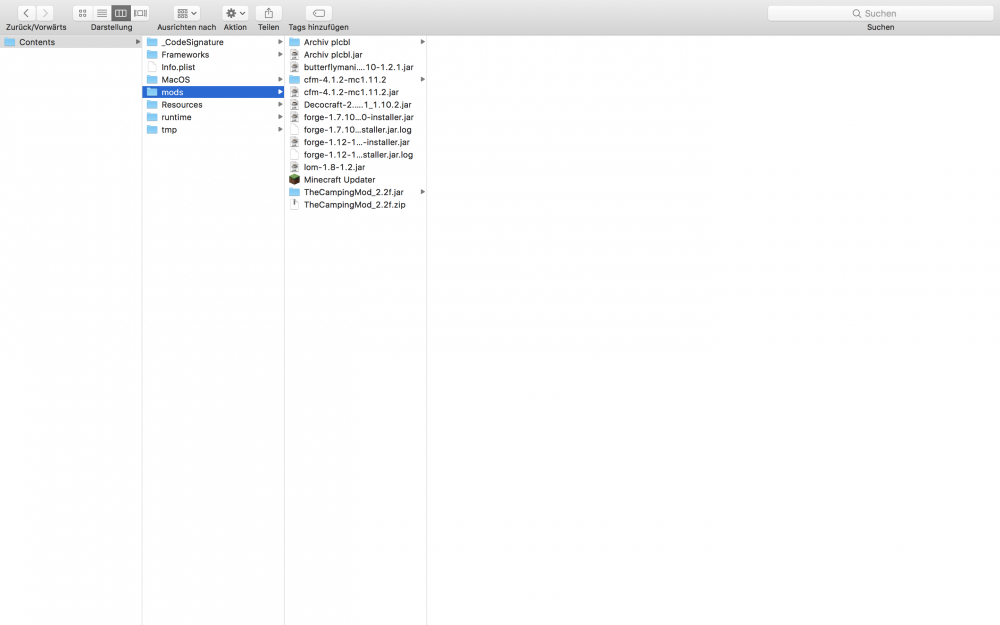Switch to icon grid view
The height and width of the screenshot is (625, 1000).
pos(82,13)
